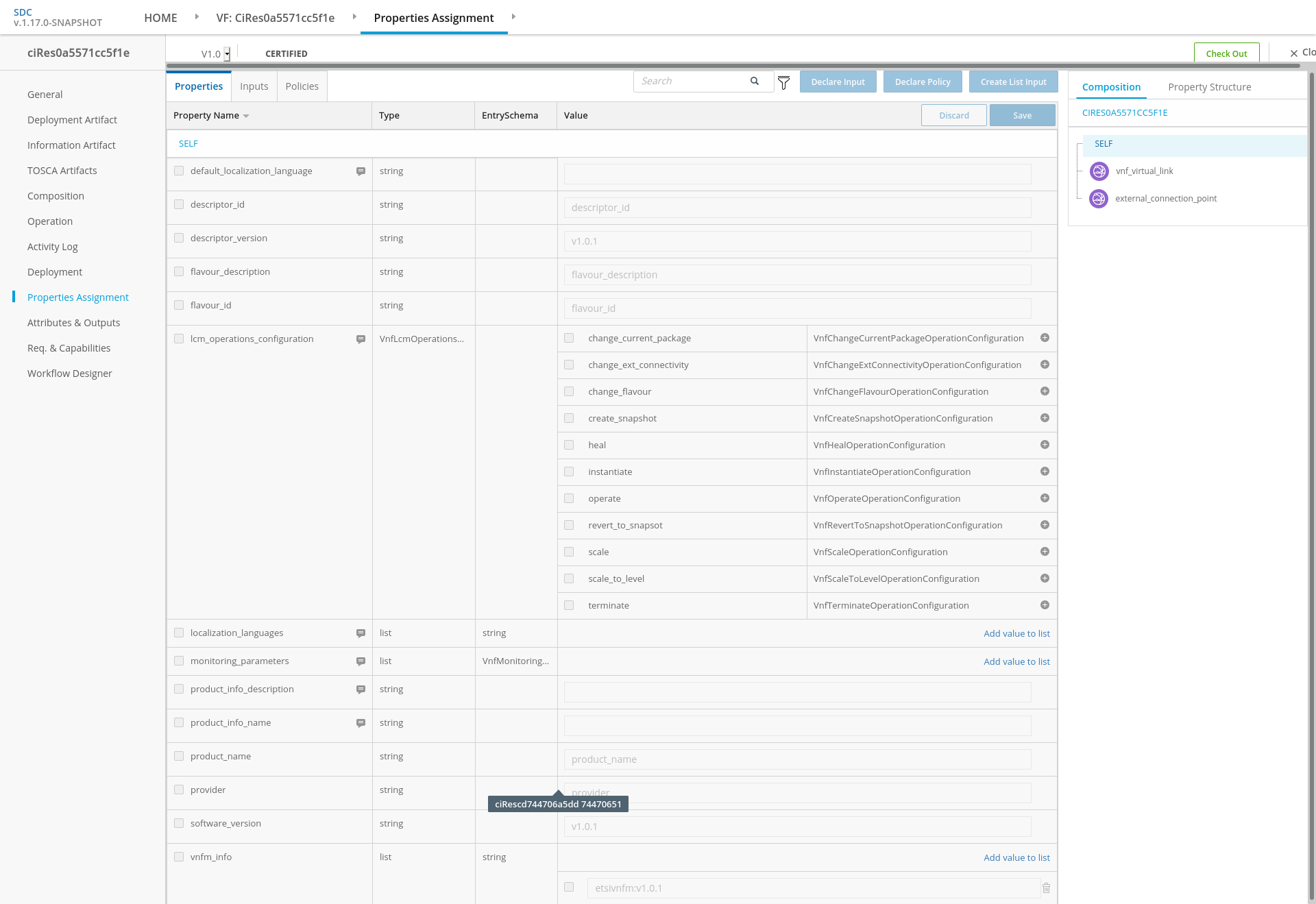The height and width of the screenshot is (904, 1316).
Task: Click comment icon for product_info_name
Action: tap(361, 723)
